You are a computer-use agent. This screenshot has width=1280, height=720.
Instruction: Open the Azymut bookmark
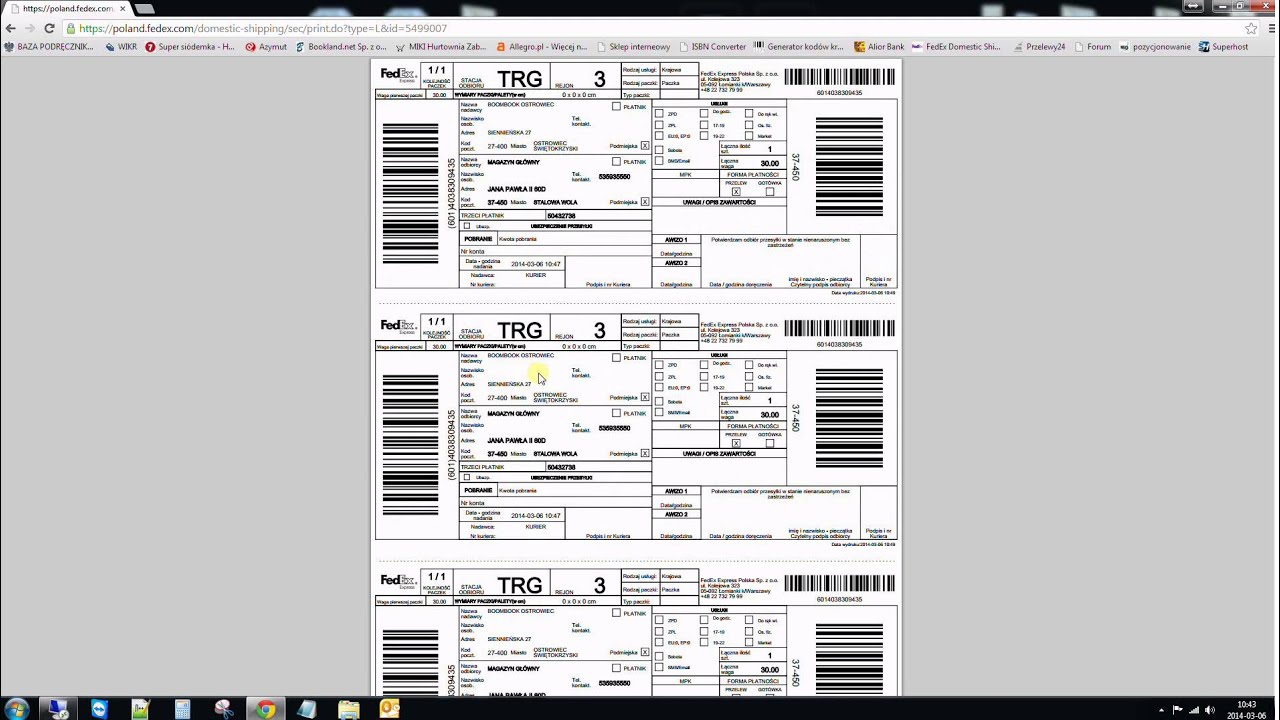coord(266,46)
